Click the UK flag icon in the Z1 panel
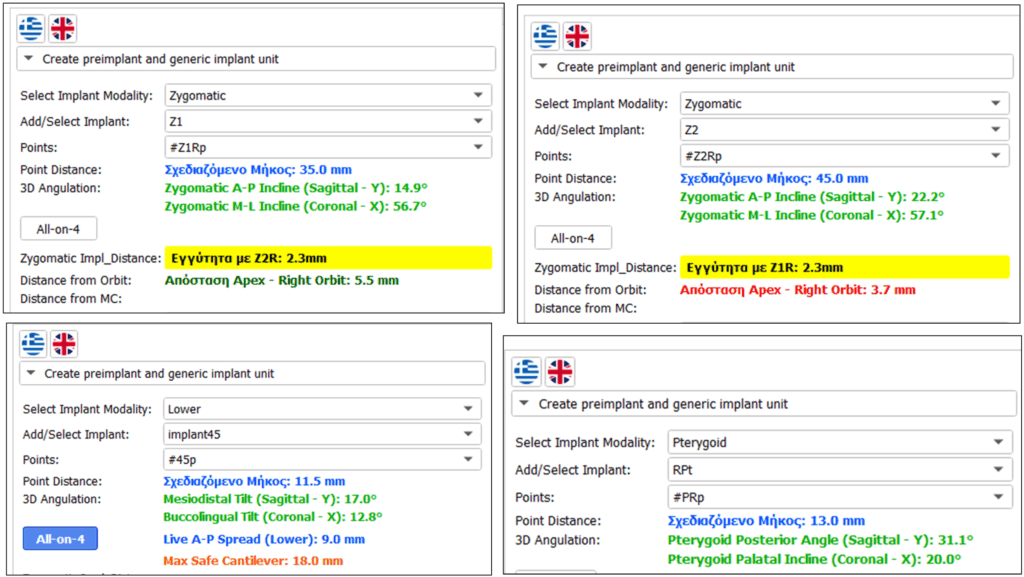Image resolution: width=1024 pixels, height=577 pixels. click(x=63, y=29)
